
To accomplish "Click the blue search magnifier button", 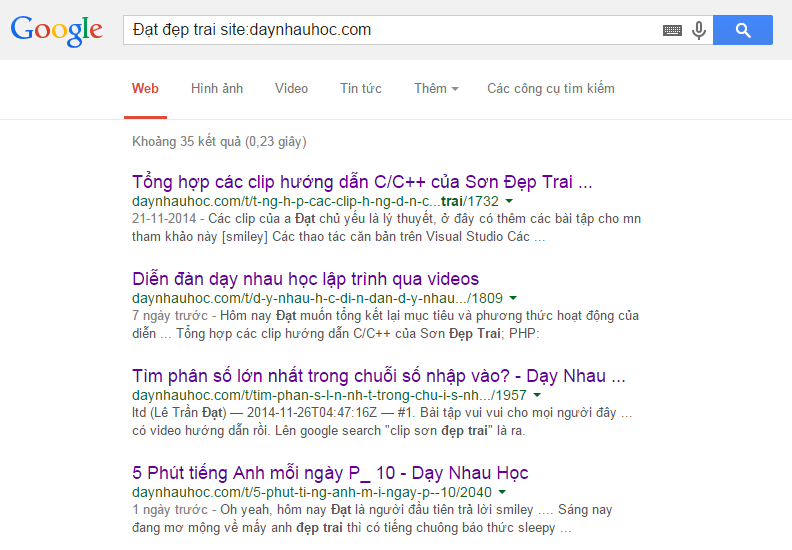I will click(x=742, y=30).
